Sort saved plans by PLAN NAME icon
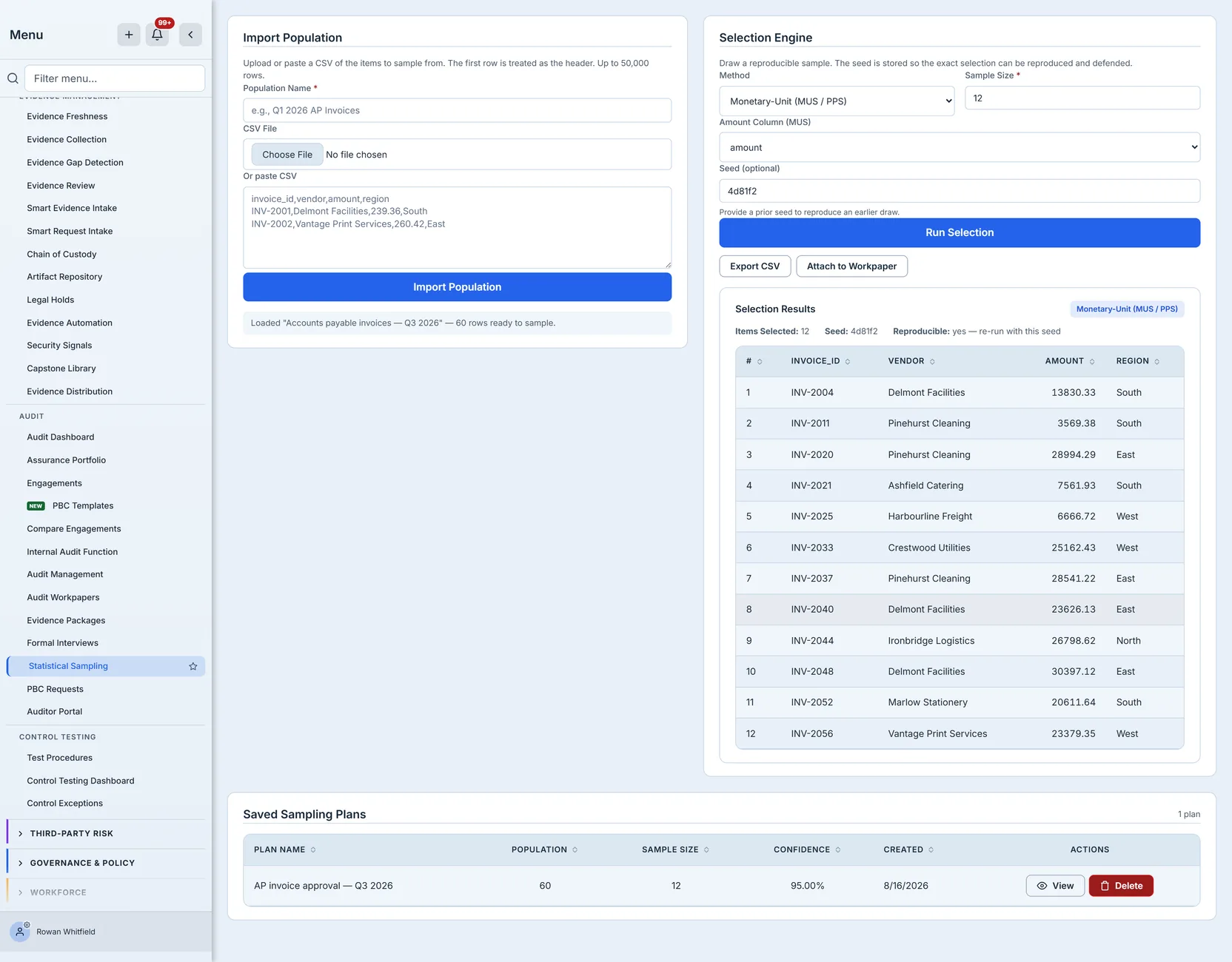 (x=313, y=850)
